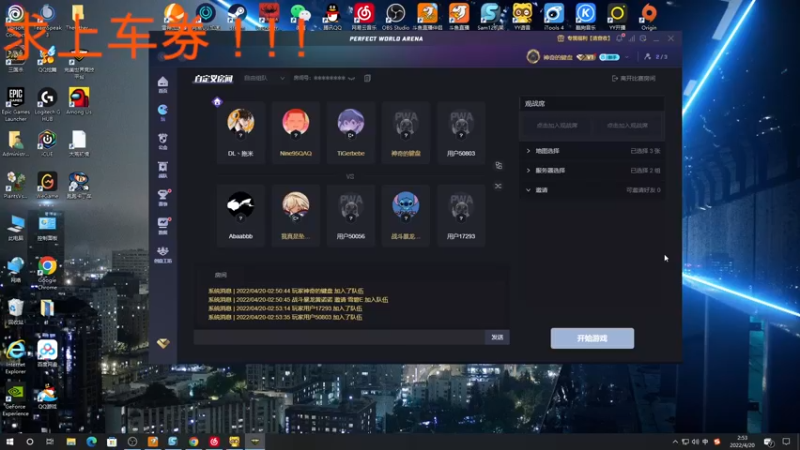Click the chat message input field
Viewport: 800px width, 450px height.
coord(339,337)
